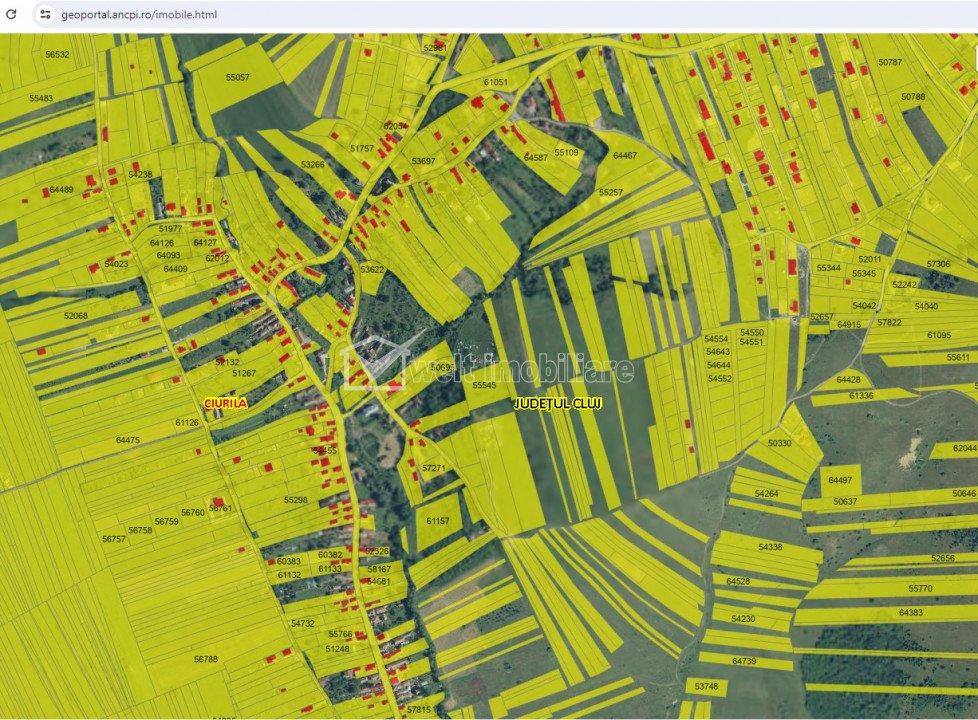Click the CIURILA locality label
The height and width of the screenshot is (720, 978).
(x=224, y=402)
